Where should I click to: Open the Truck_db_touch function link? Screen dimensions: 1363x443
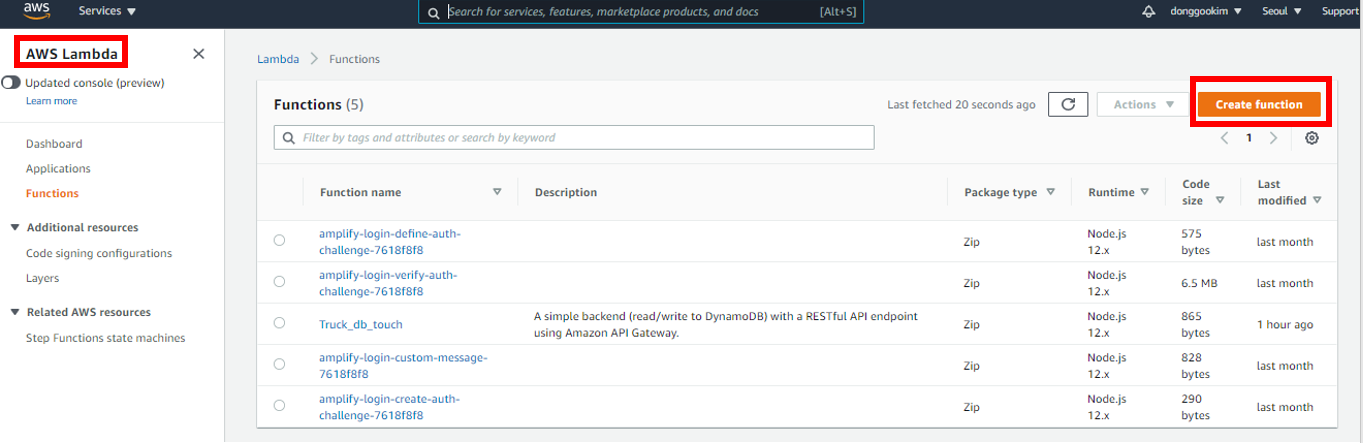(x=361, y=324)
